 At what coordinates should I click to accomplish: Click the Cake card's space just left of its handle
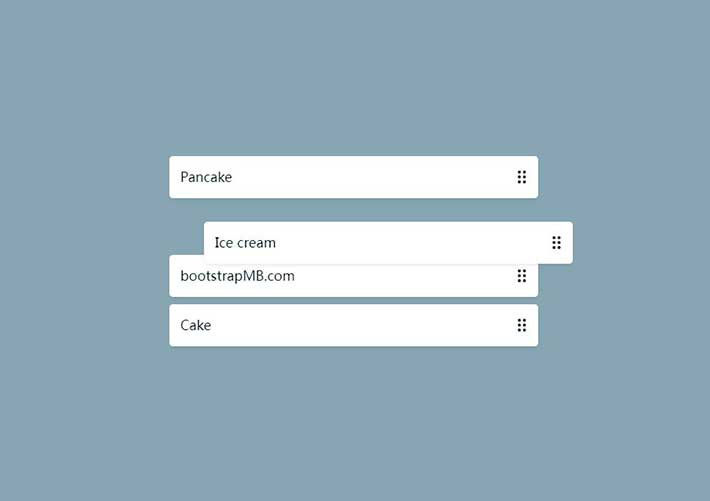(x=500, y=325)
